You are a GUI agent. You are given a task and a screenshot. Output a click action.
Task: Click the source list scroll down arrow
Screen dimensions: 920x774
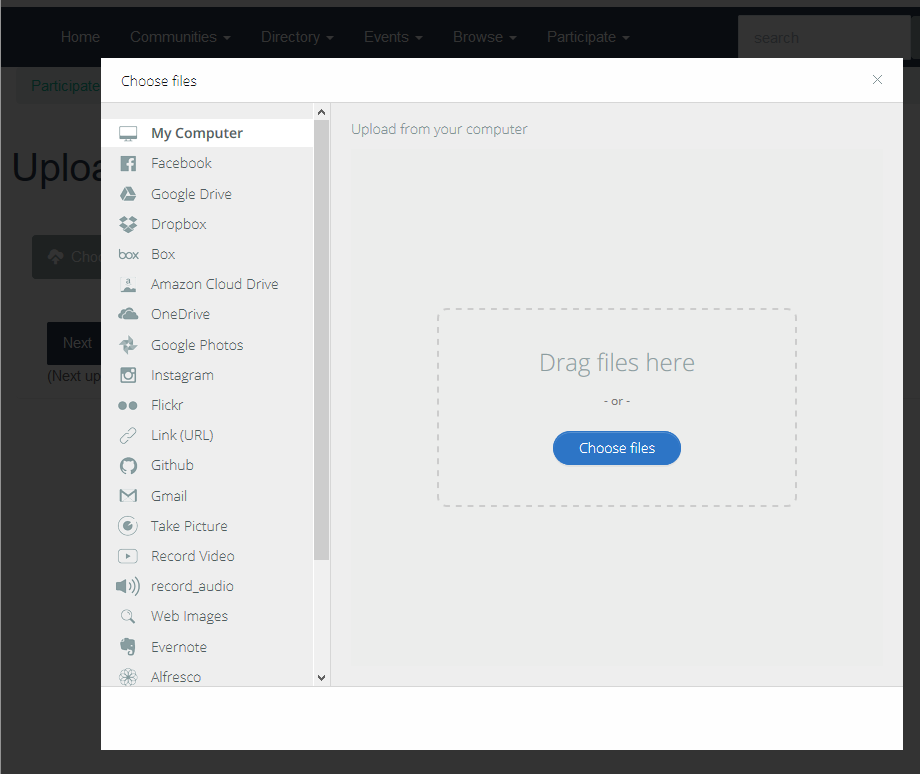321,678
